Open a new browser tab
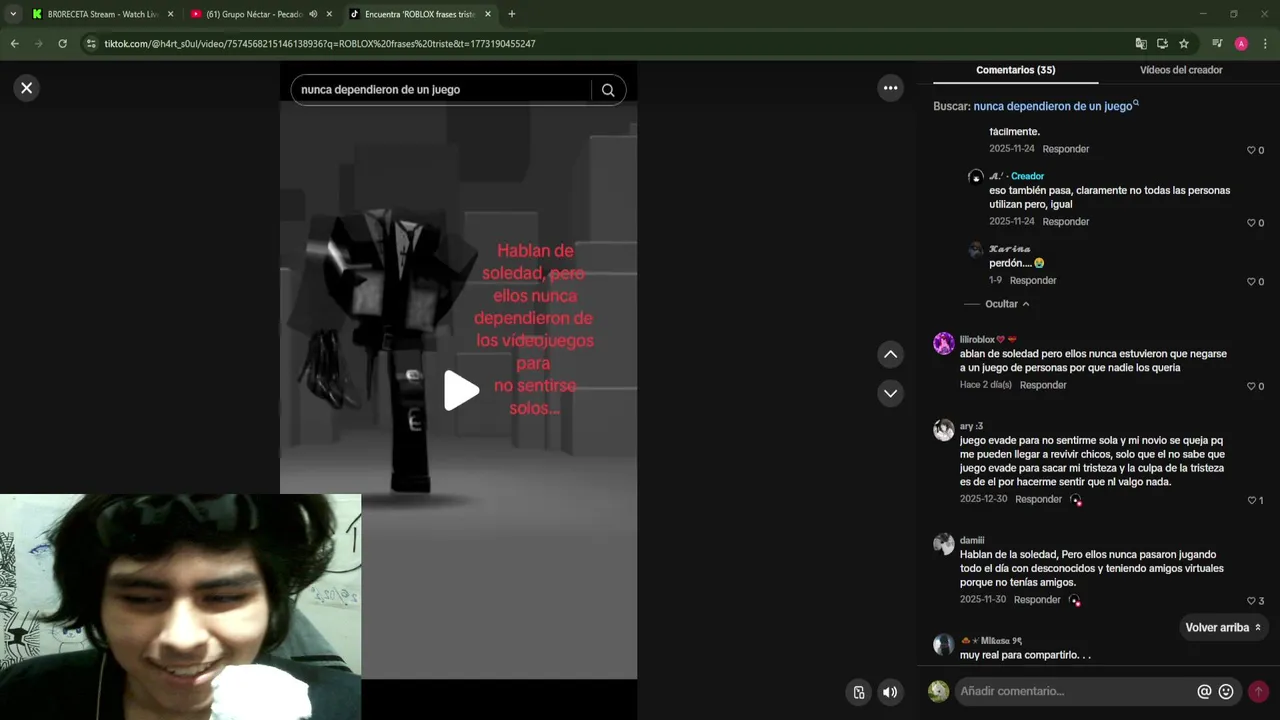This screenshot has height=720, width=1280. pos(512,14)
